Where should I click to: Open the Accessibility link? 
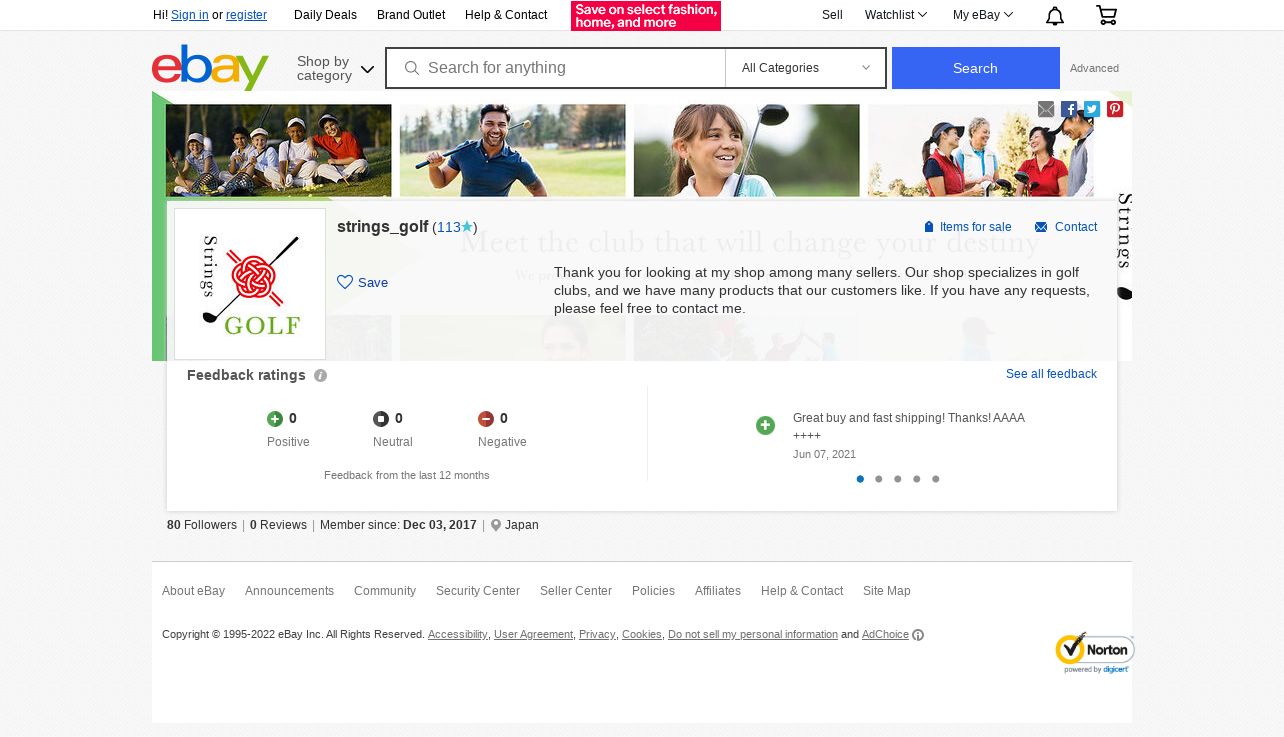click(458, 635)
